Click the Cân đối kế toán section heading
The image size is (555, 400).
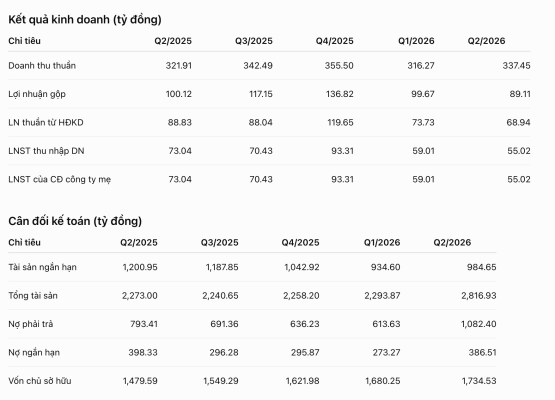pyautogui.click(x=75, y=221)
